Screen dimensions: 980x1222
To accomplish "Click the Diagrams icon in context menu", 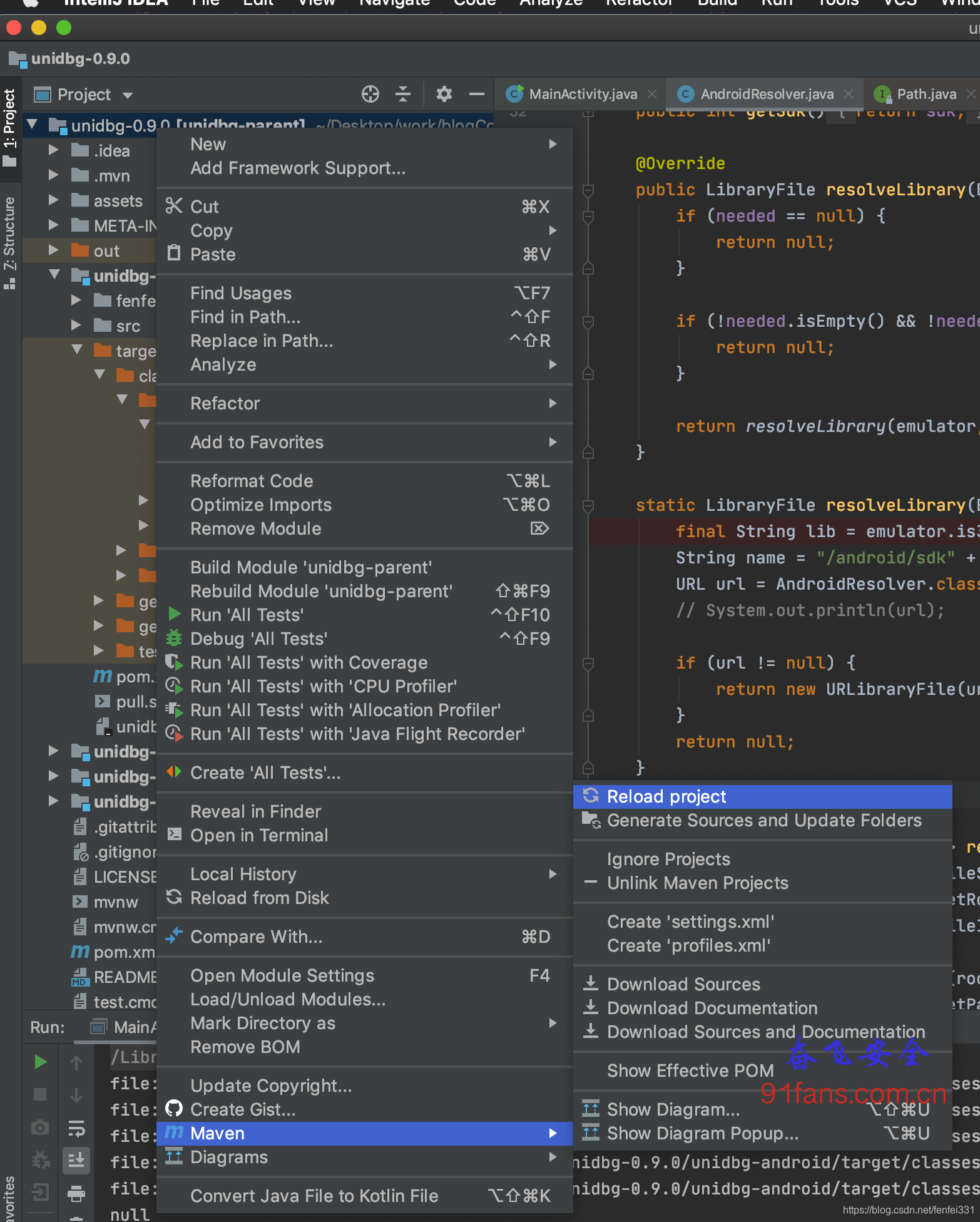I will pos(174,1156).
